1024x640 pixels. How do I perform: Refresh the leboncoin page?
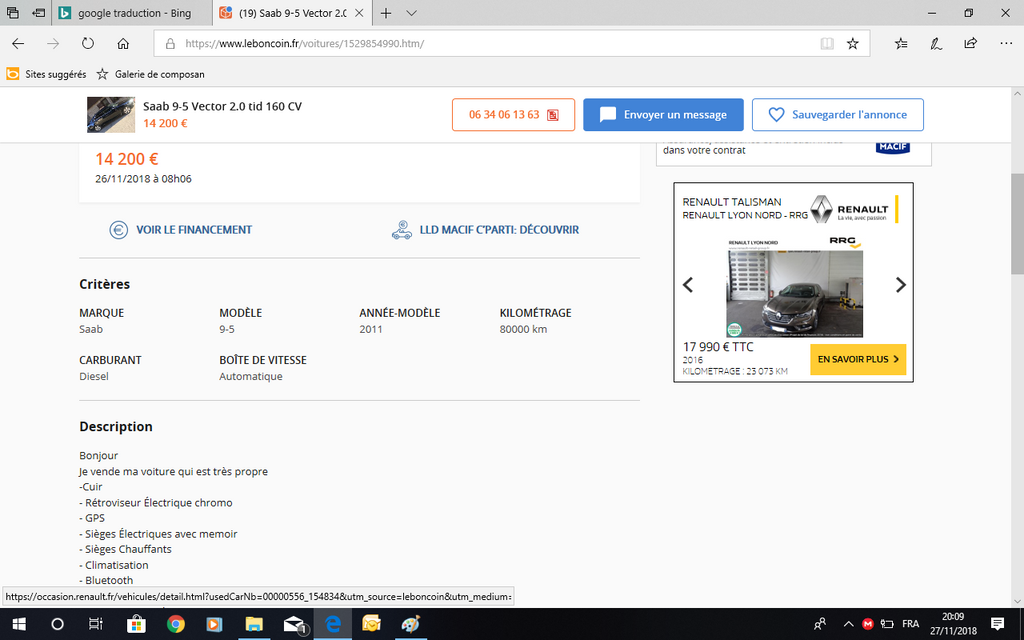[x=88, y=44]
